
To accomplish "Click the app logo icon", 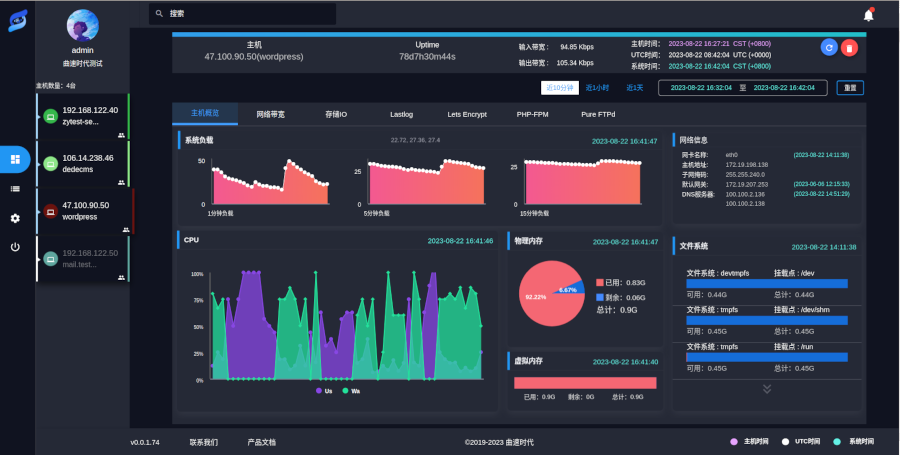I will click(17, 21).
